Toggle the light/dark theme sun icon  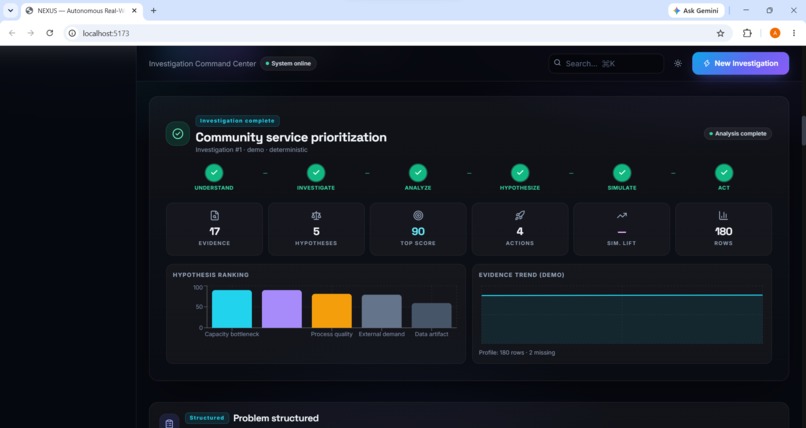tap(677, 64)
